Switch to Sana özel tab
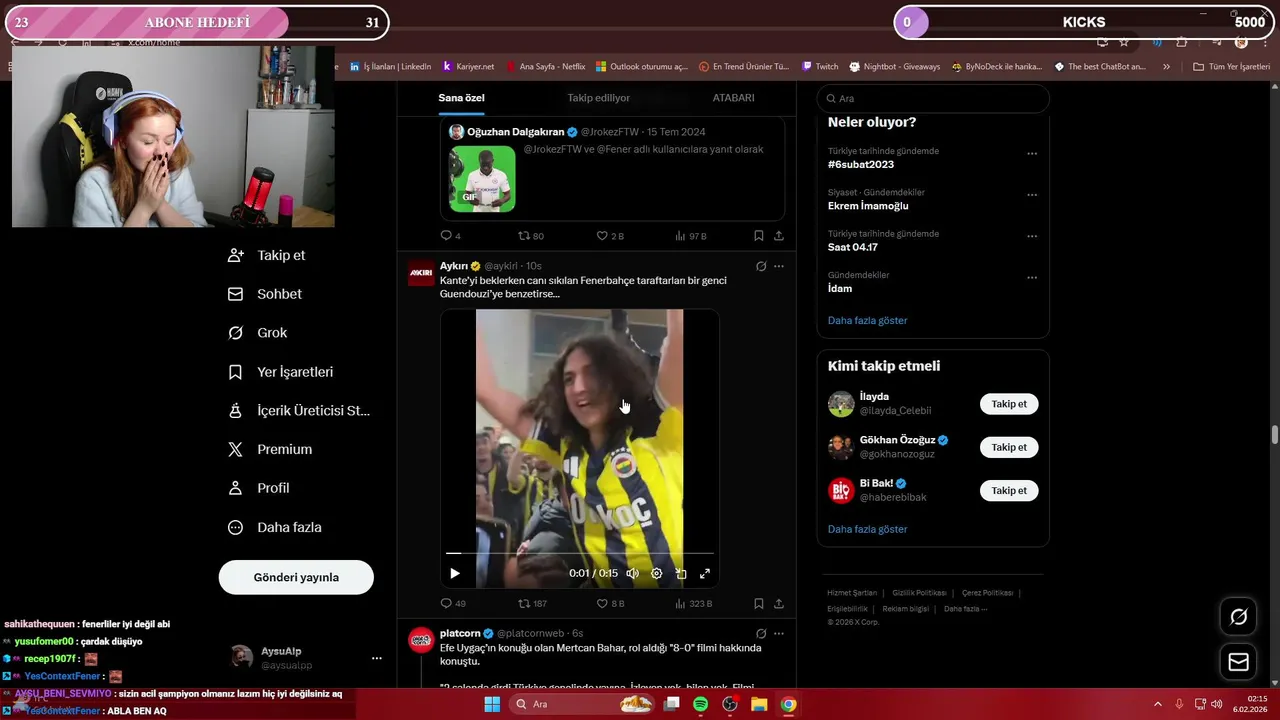Image resolution: width=1280 pixels, height=720 pixels. point(461,98)
